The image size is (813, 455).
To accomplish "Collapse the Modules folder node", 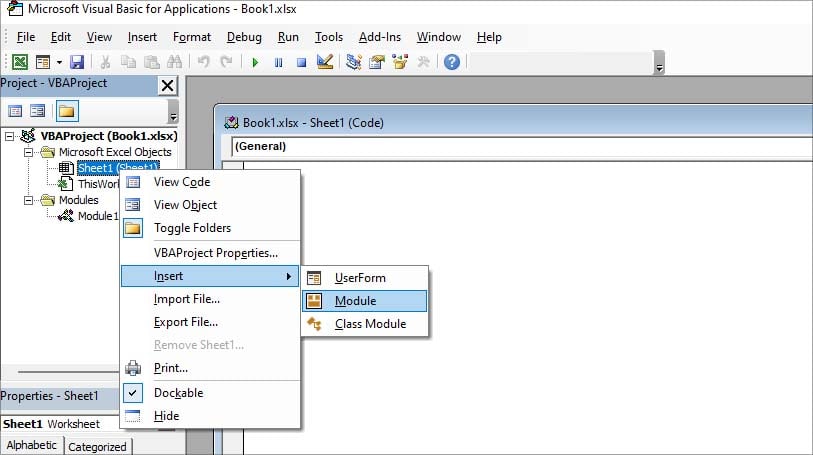I will (29, 200).
